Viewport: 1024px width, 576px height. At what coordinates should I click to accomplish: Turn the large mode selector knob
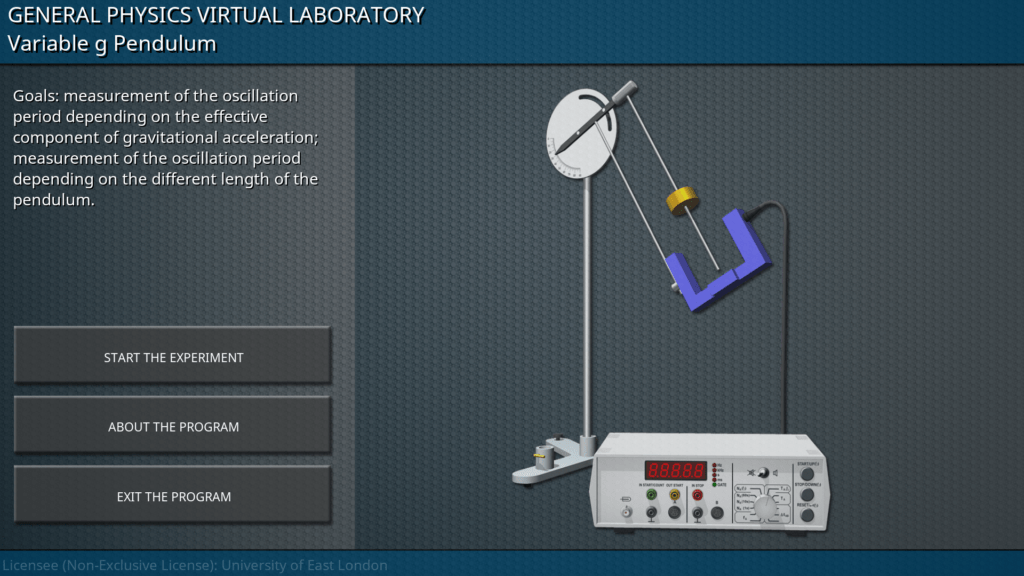point(765,507)
